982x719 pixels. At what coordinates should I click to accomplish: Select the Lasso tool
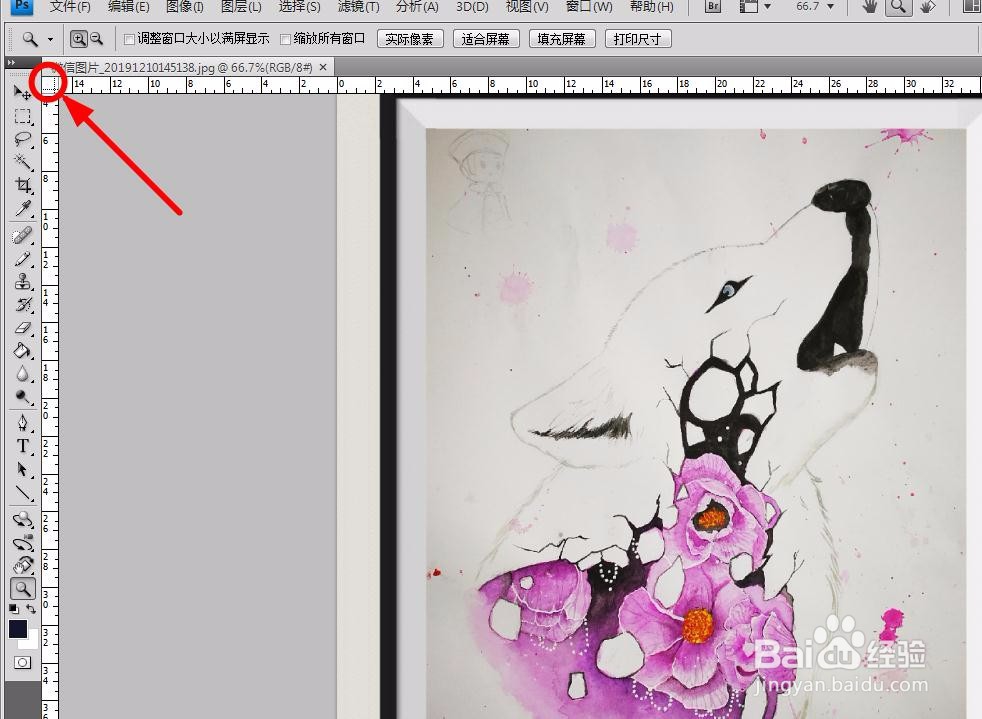pos(23,139)
